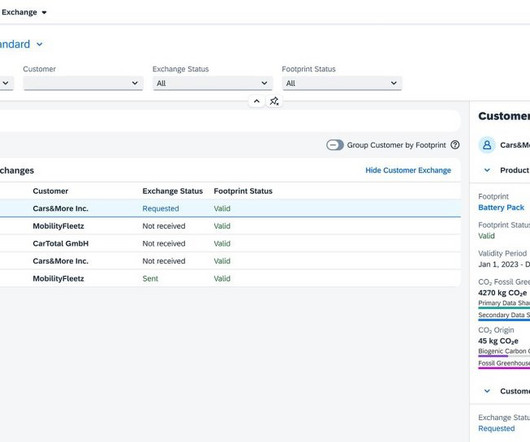Open the Customer filter dropdown

(x=83, y=83)
